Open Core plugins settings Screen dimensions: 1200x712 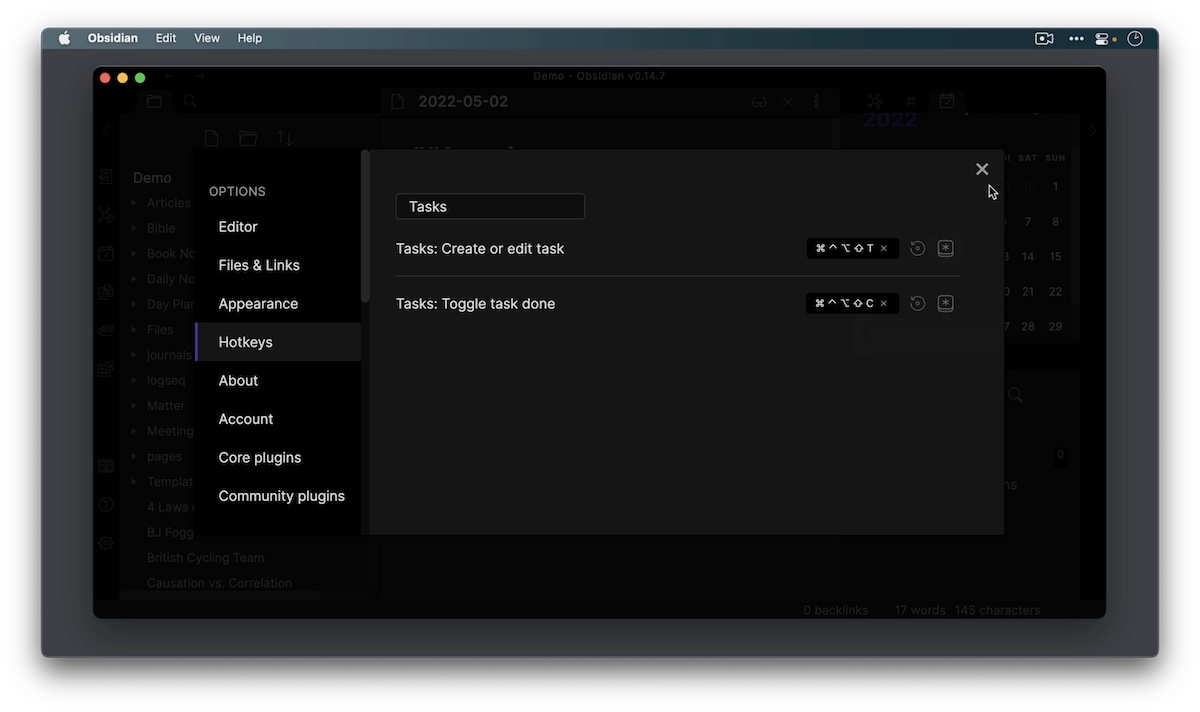point(260,458)
